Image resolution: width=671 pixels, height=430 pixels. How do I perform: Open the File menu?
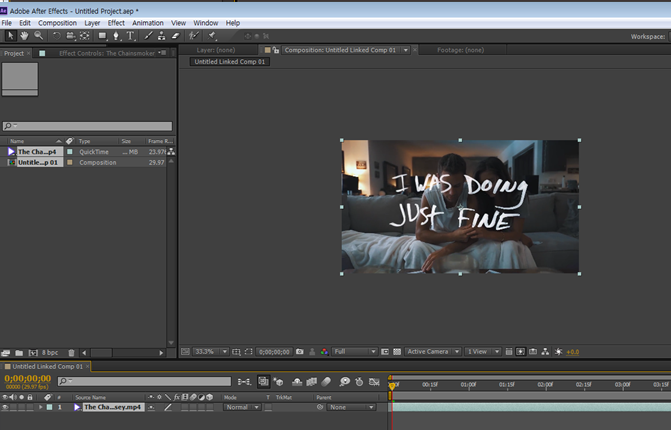coord(7,23)
